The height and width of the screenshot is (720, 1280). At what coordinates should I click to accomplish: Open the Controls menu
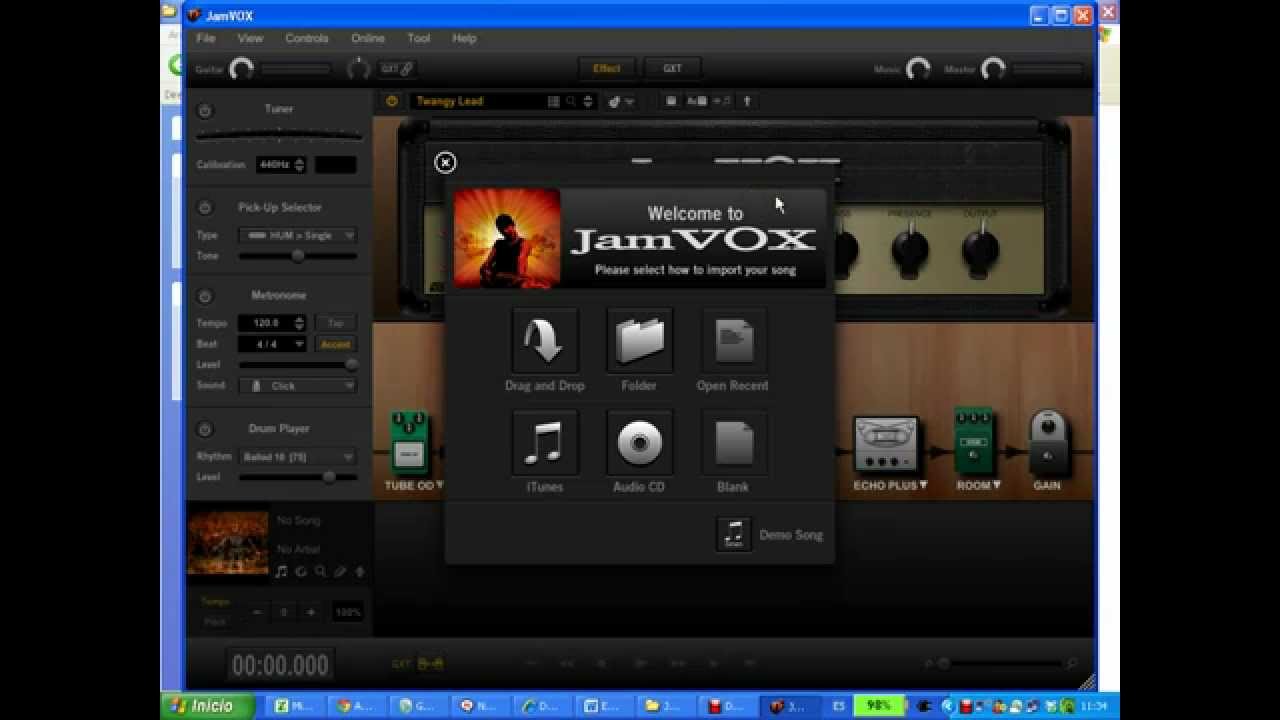[307, 38]
